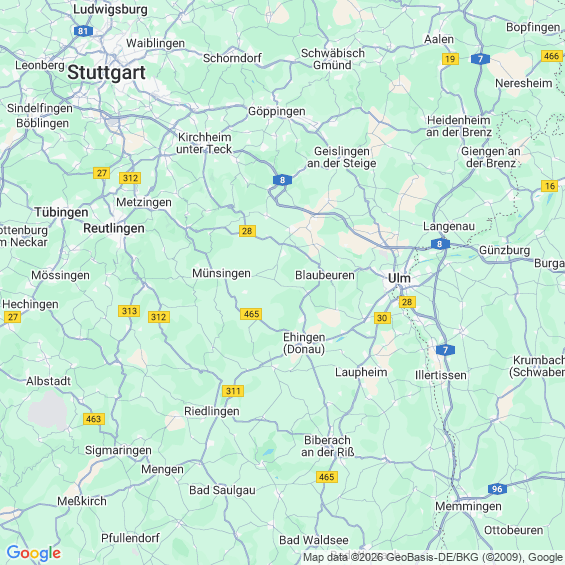Viewport: 565px width, 565px height.
Task: Select the Stuttgart city label
Action: pyautogui.click(x=106, y=72)
